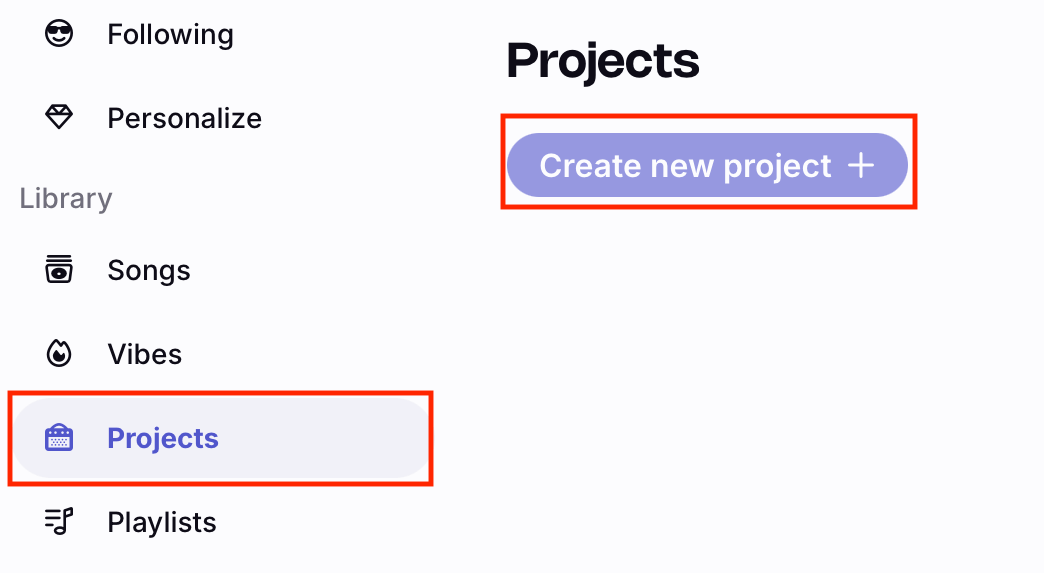Click the Library section header
Screen dimensions: 1044x573
[66, 198]
